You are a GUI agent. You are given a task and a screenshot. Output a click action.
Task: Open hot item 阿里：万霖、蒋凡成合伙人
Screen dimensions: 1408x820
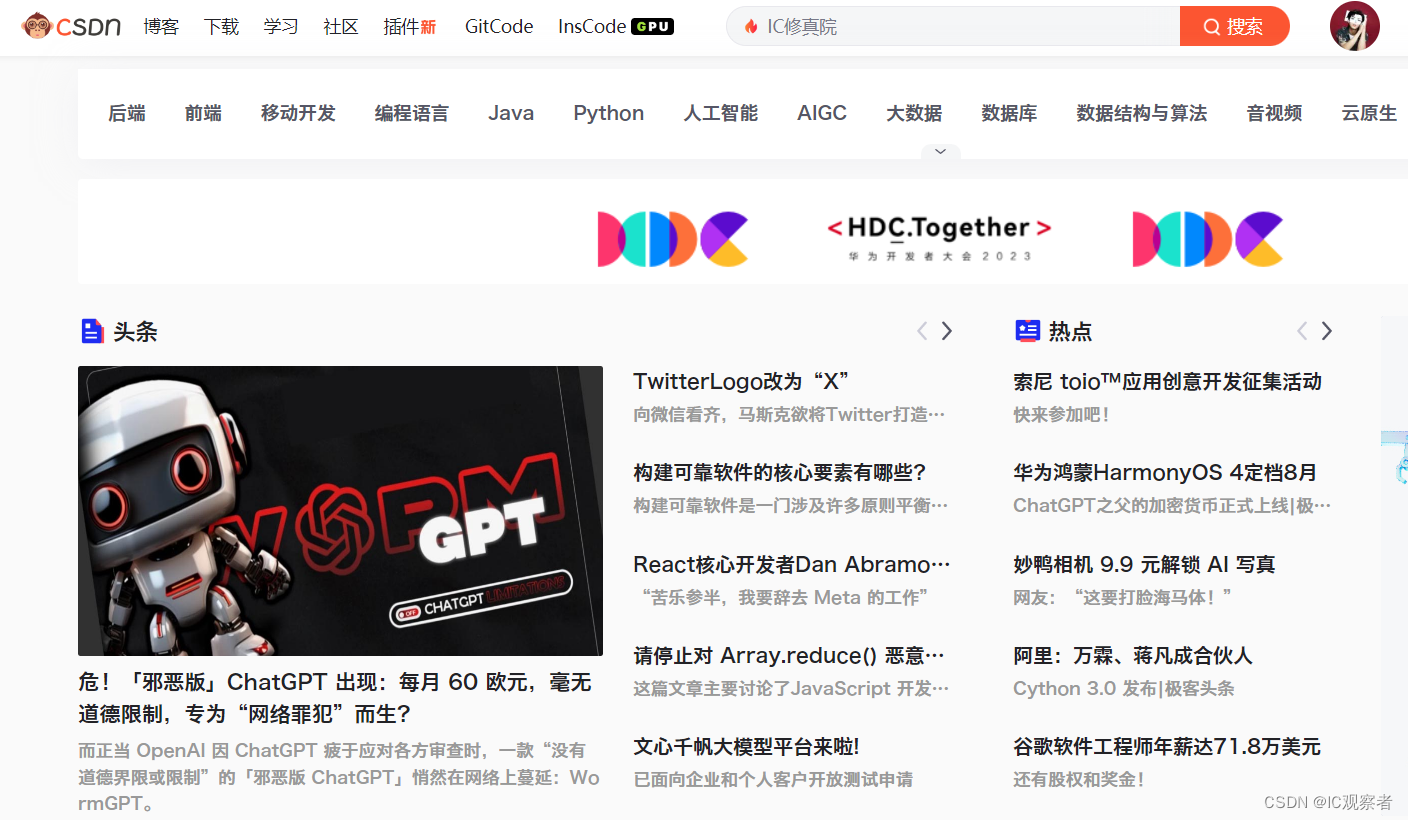(1133, 656)
